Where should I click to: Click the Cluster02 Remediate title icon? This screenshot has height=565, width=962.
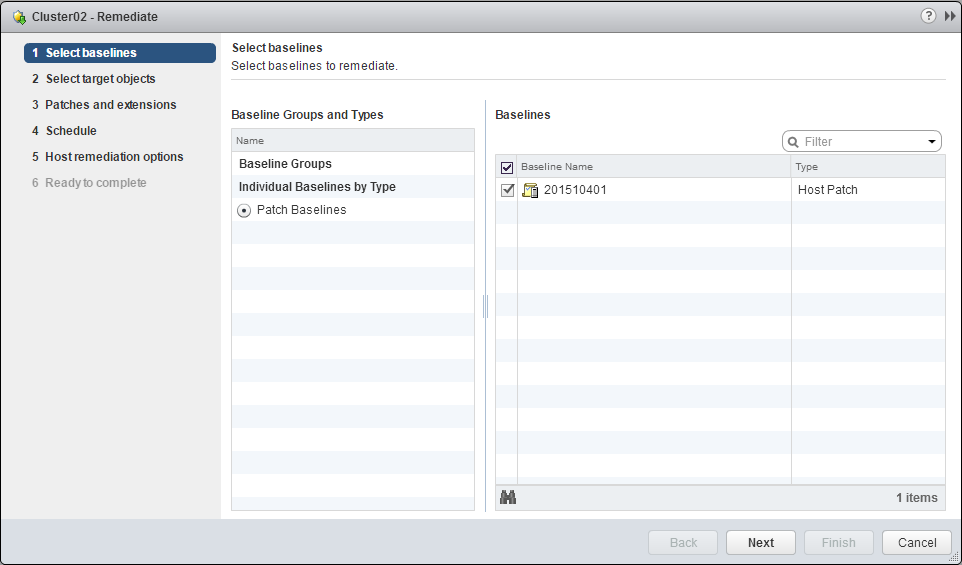[18, 17]
